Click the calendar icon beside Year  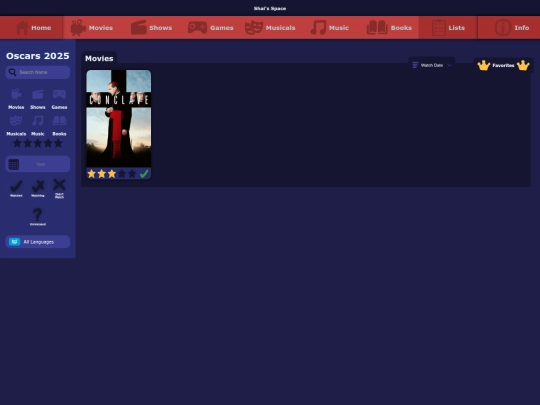(14, 164)
